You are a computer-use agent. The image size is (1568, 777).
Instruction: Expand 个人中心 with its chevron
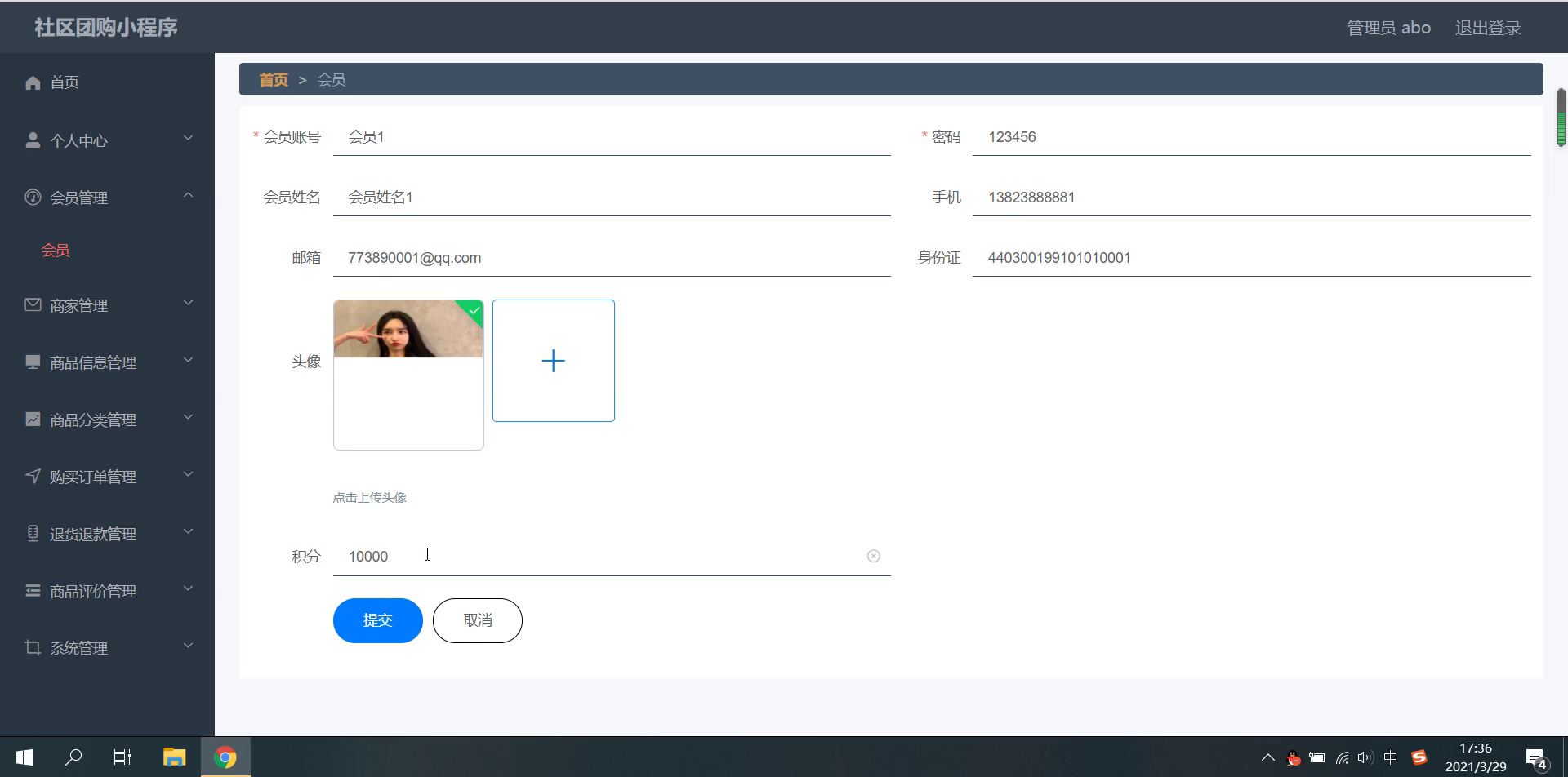(189, 138)
